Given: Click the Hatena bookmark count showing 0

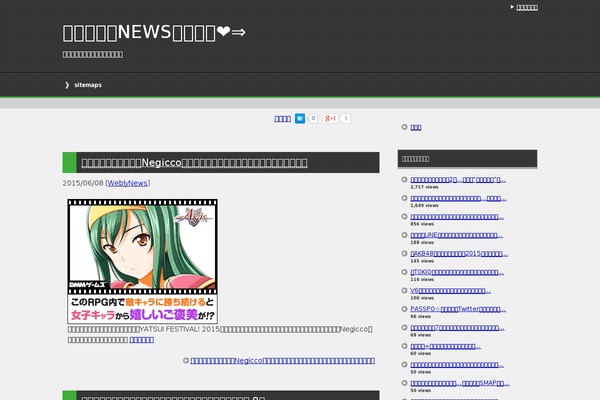Looking at the screenshot, I should tap(313, 118).
